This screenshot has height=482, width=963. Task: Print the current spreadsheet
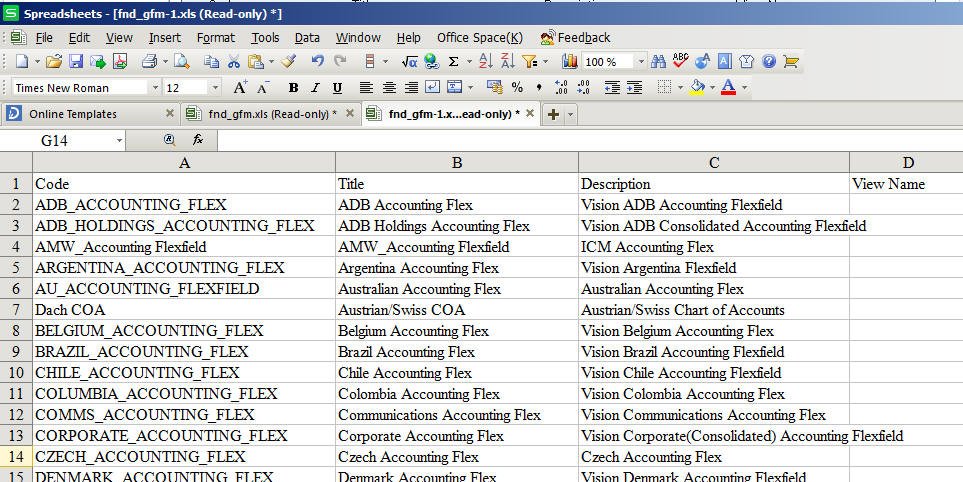point(150,61)
